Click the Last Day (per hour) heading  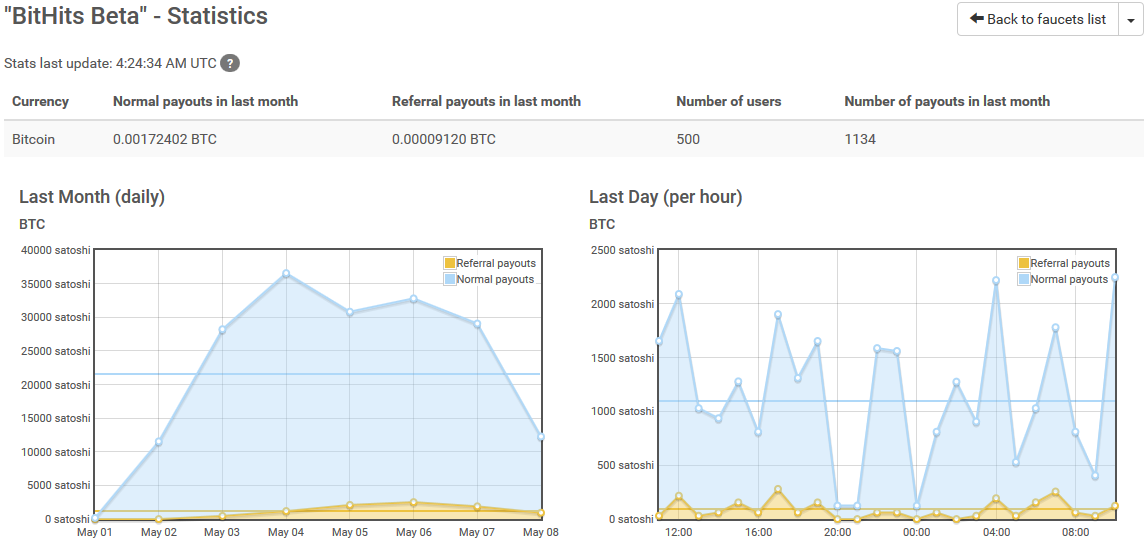point(666,197)
